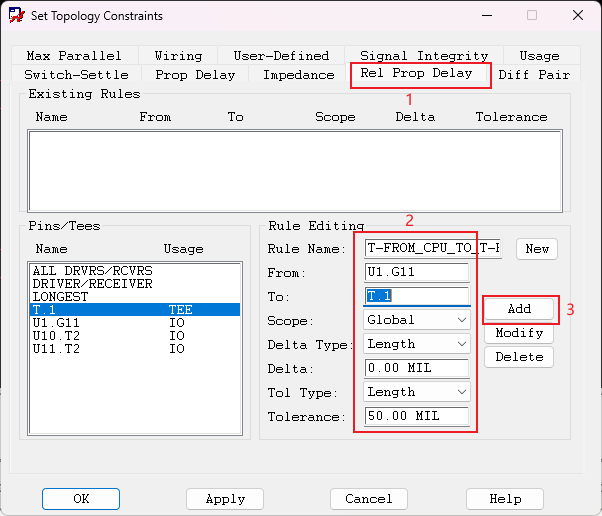602x516 pixels.
Task: Click the Tolerance input field
Action: pyautogui.click(x=416, y=416)
